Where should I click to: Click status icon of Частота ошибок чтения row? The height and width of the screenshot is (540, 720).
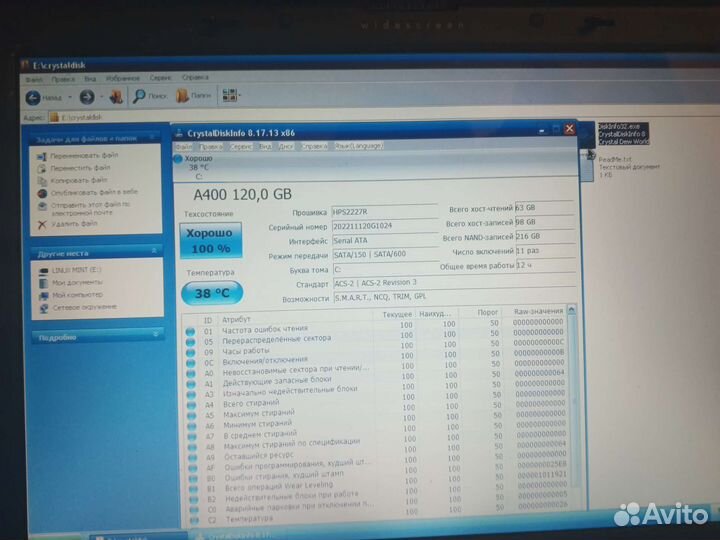pyautogui.click(x=190, y=332)
